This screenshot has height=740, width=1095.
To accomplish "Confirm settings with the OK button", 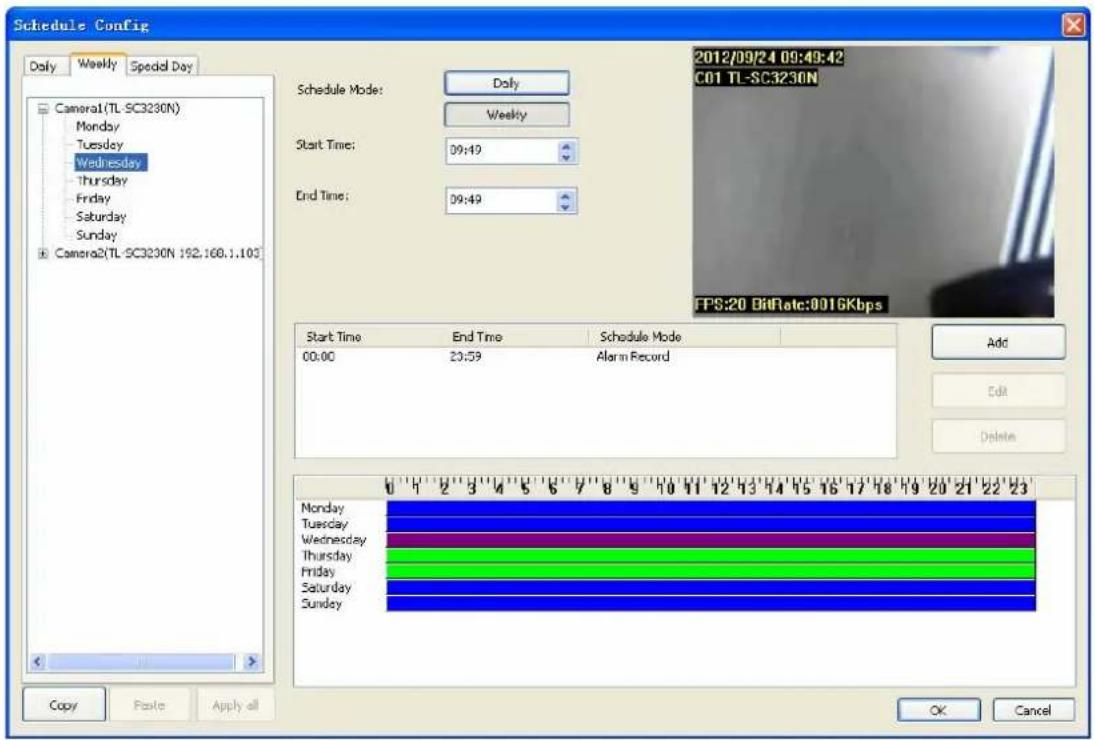I will click(939, 710).
